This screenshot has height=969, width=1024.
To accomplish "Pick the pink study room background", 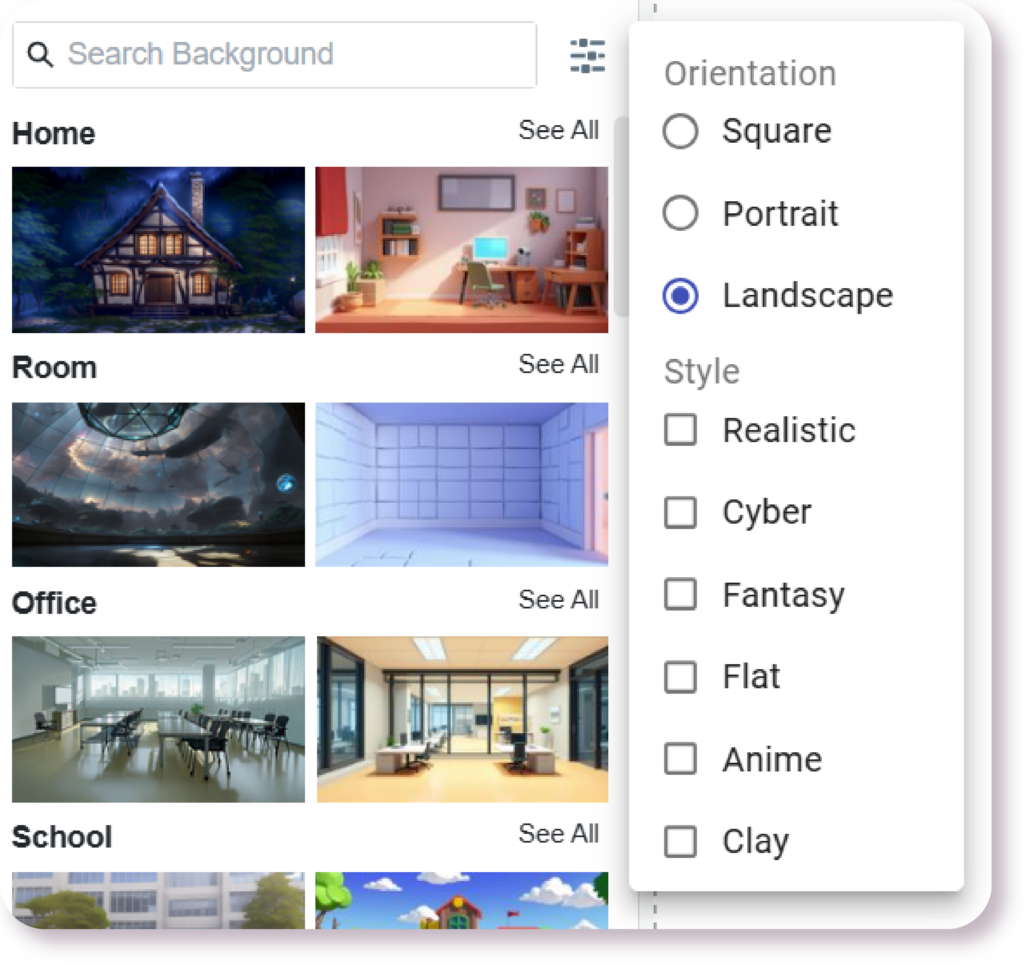I will pyautogui.click(x=461, y=249).
